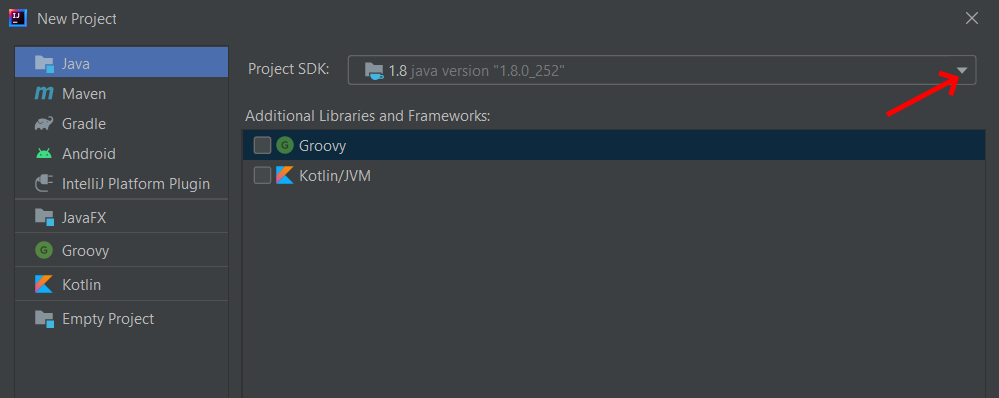Click the Maven 'm' icon
Viewport: 999px width, 398px height.
[x=44, y=94]
